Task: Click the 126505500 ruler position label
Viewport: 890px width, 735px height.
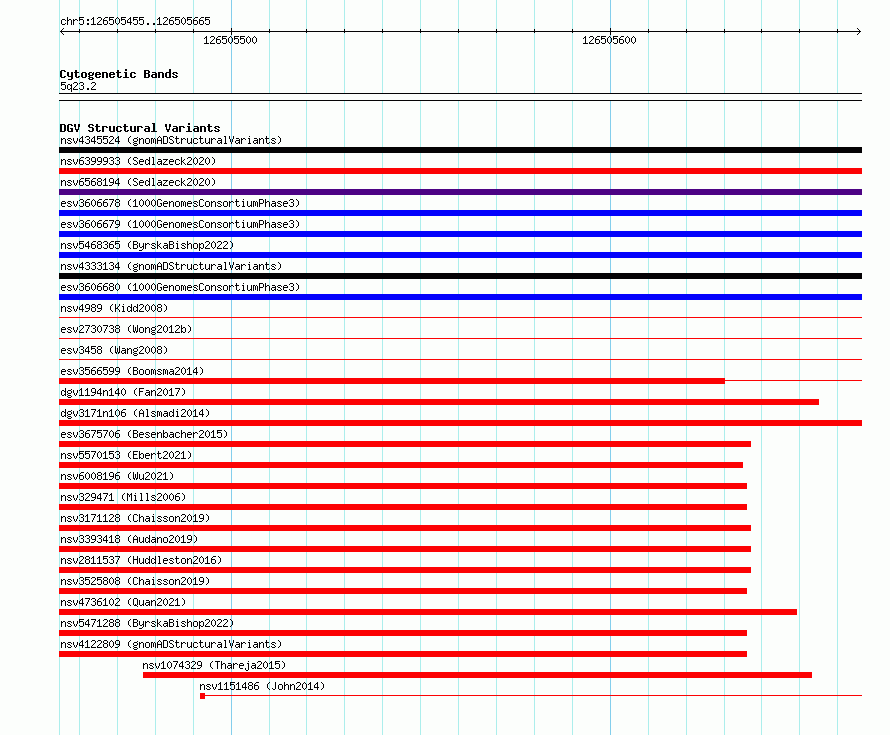Action: point(230,40)
